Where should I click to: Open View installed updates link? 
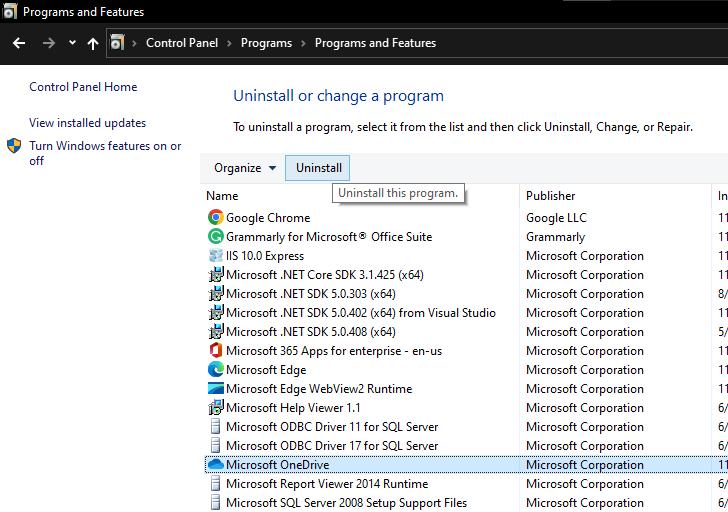pyautogui.click(x=87, y=123)
